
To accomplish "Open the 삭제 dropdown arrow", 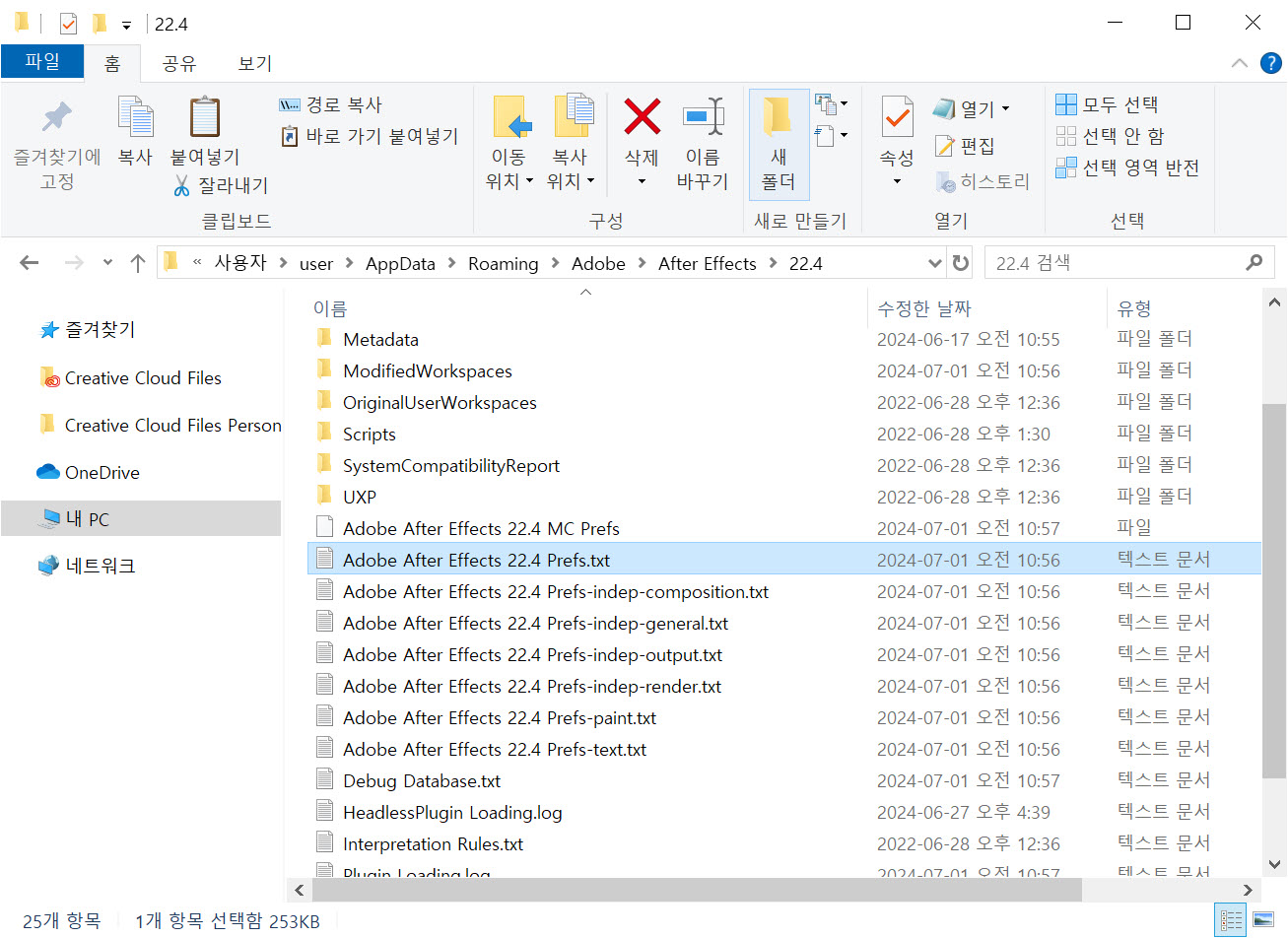I will point(642,181).
